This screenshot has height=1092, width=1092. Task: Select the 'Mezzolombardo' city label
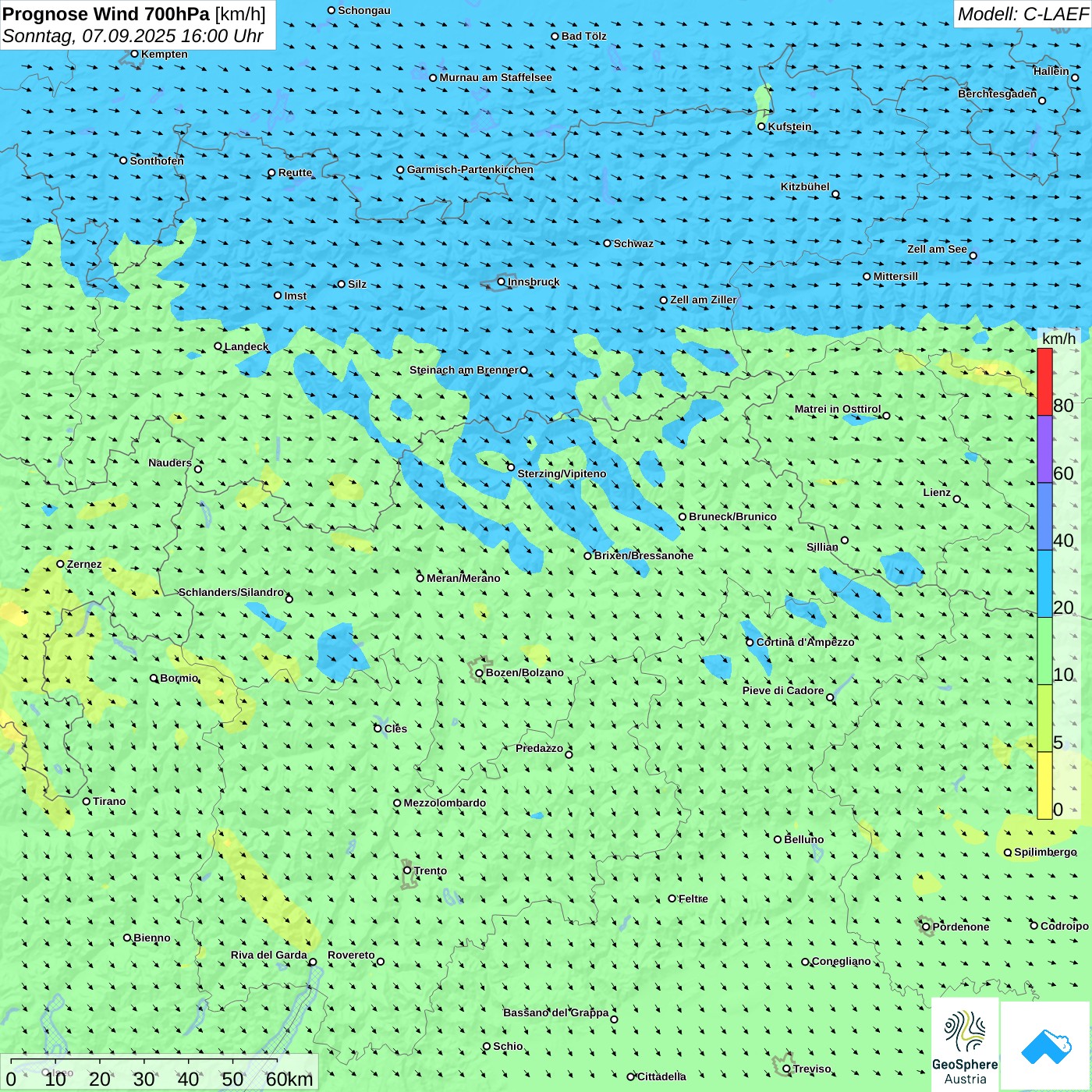tap(445, 803)
